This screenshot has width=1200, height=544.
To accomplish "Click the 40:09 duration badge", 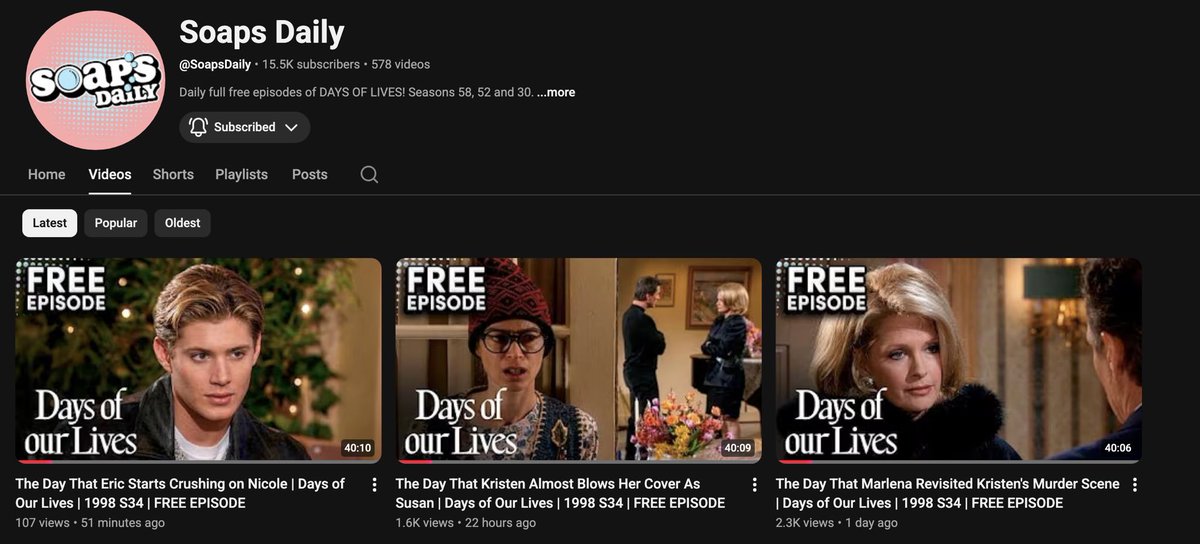I will [738, 448].
